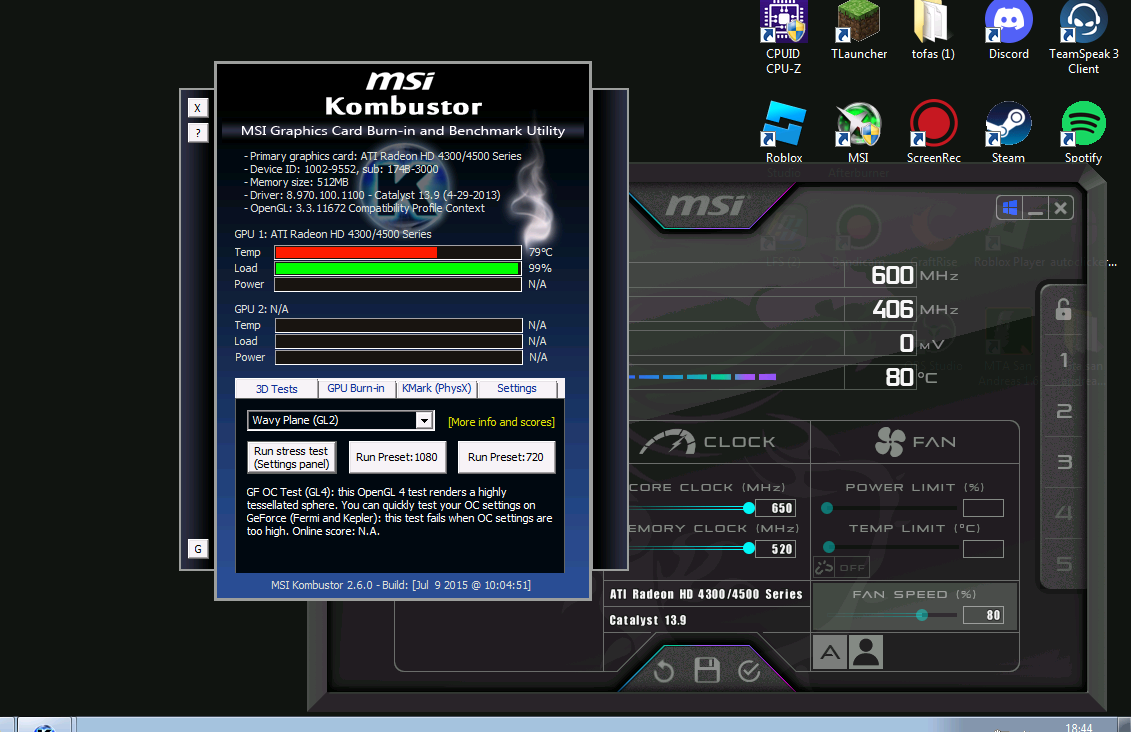Launch the Steam desktop shortcut

point(1008,133)
